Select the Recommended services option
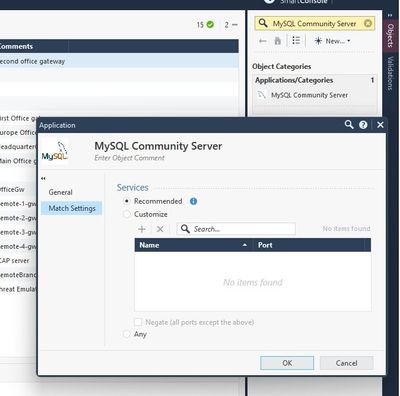Image resolution: width=400 pixels, height=396 pixels. click(x=127, y=201)
